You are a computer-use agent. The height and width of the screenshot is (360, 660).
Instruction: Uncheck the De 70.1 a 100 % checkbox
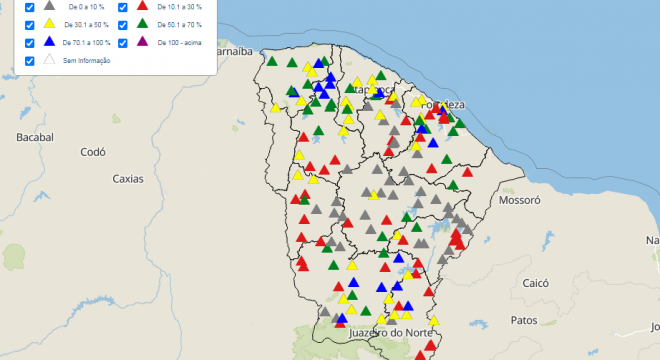tap(29, 43)
